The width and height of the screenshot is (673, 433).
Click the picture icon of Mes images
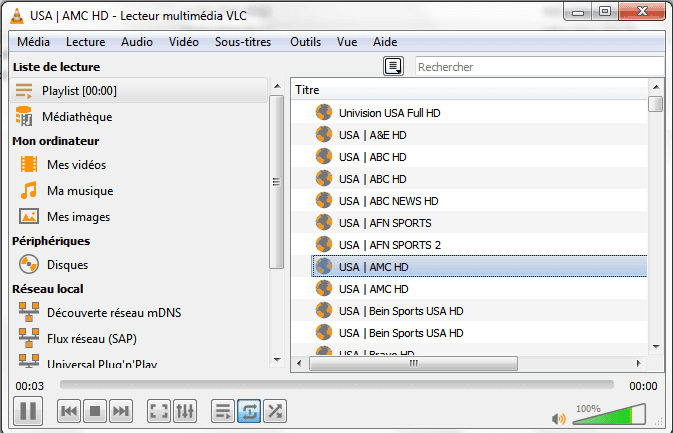click(x=29, y=217)
